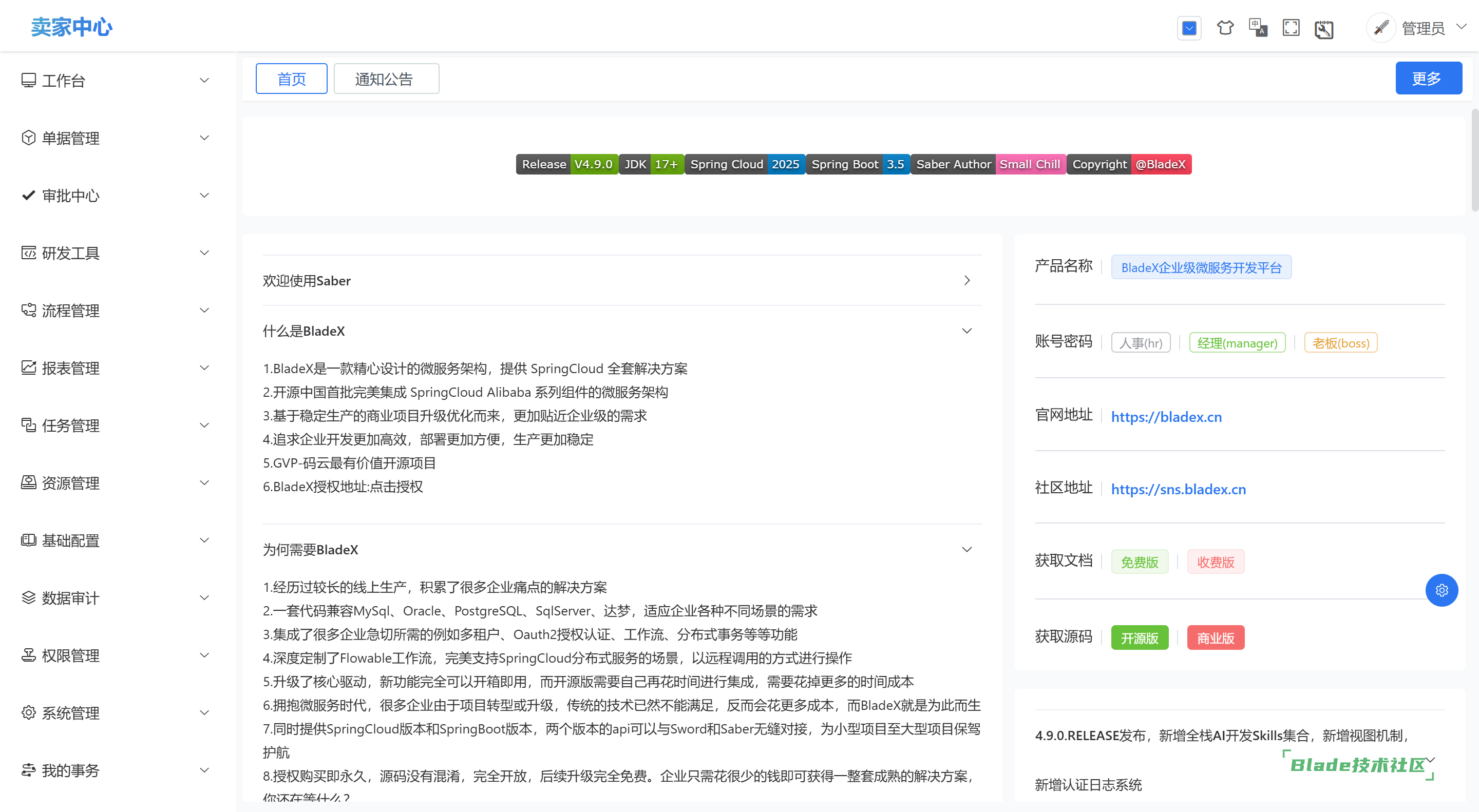This screenshot has height=812, width=1479.
Task: Open the blue theme color picker swatch
Action: pyautogui.click(x=1189, y=28)
